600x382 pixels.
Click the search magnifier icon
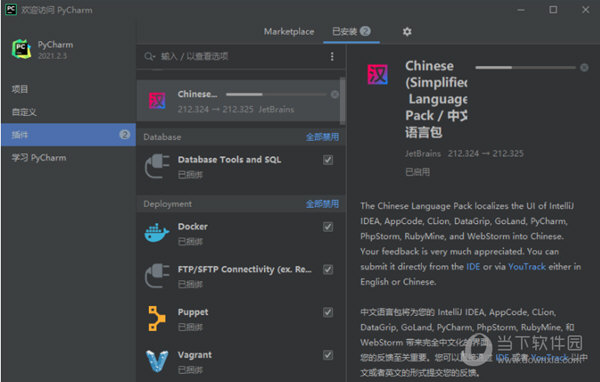[x=149, y=57]
